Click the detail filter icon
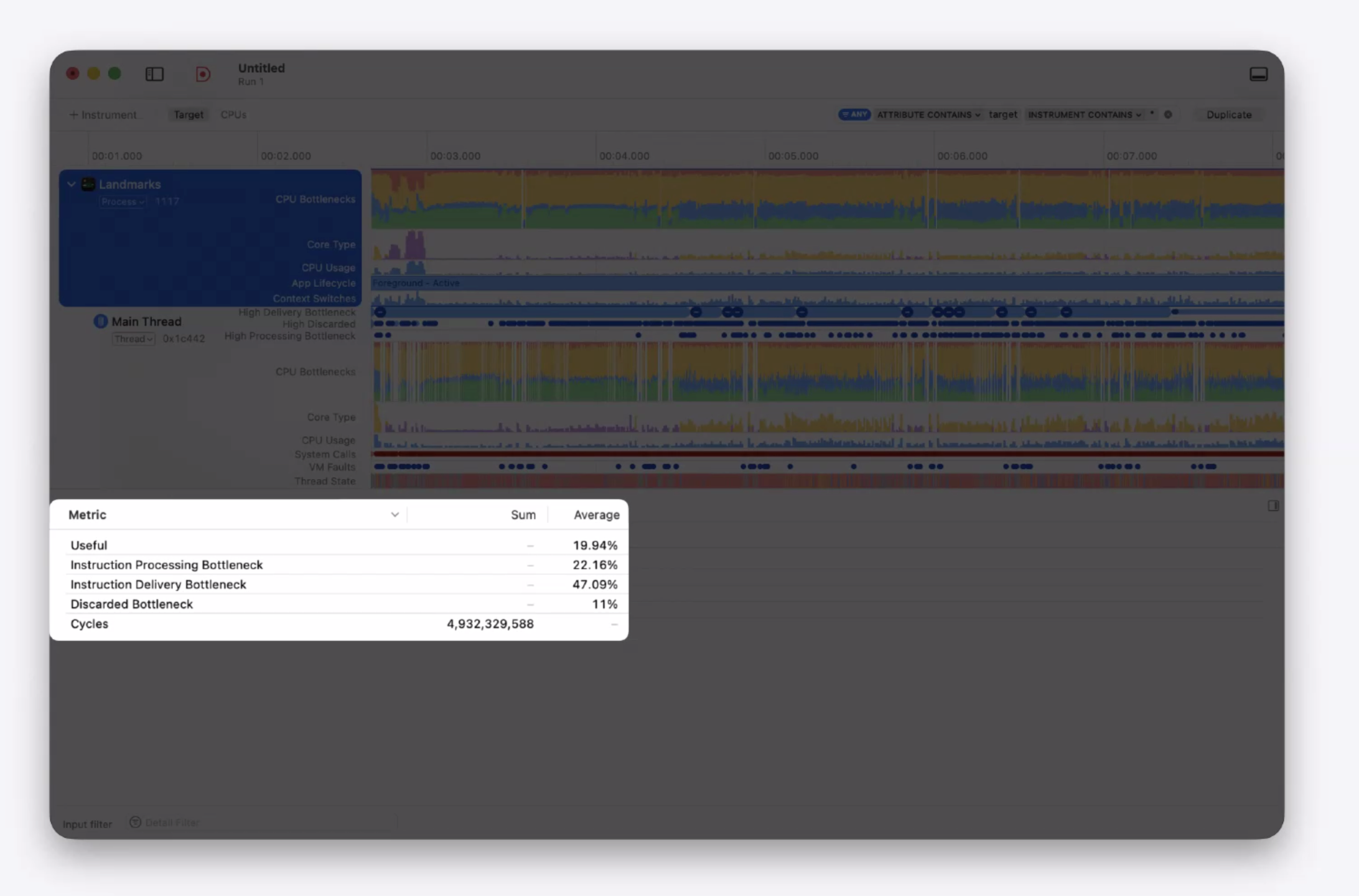This screenshot has width=1359, height=896. pyautogui.click(x=135, y=822)
